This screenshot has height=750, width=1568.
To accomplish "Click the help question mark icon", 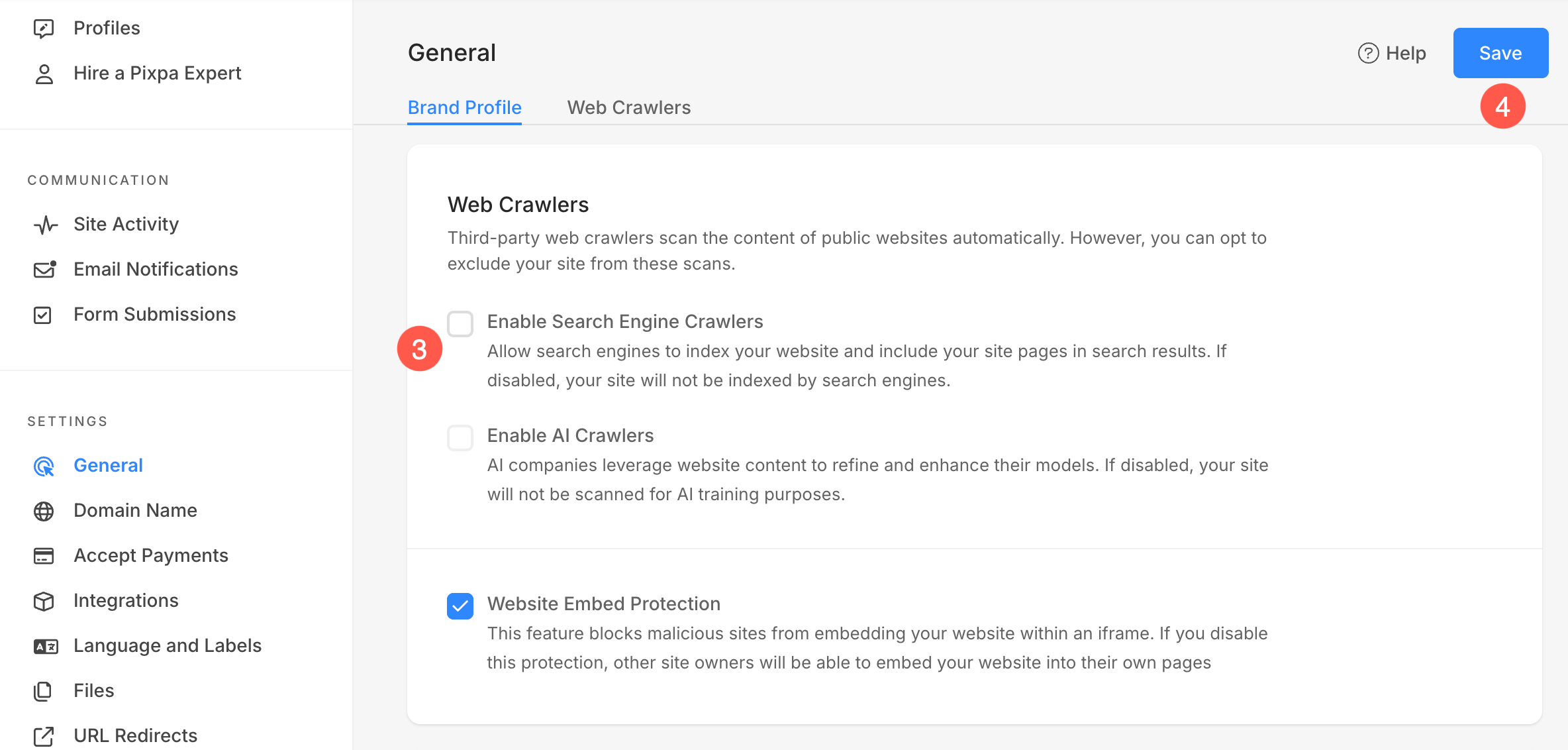I will 1368,53.
